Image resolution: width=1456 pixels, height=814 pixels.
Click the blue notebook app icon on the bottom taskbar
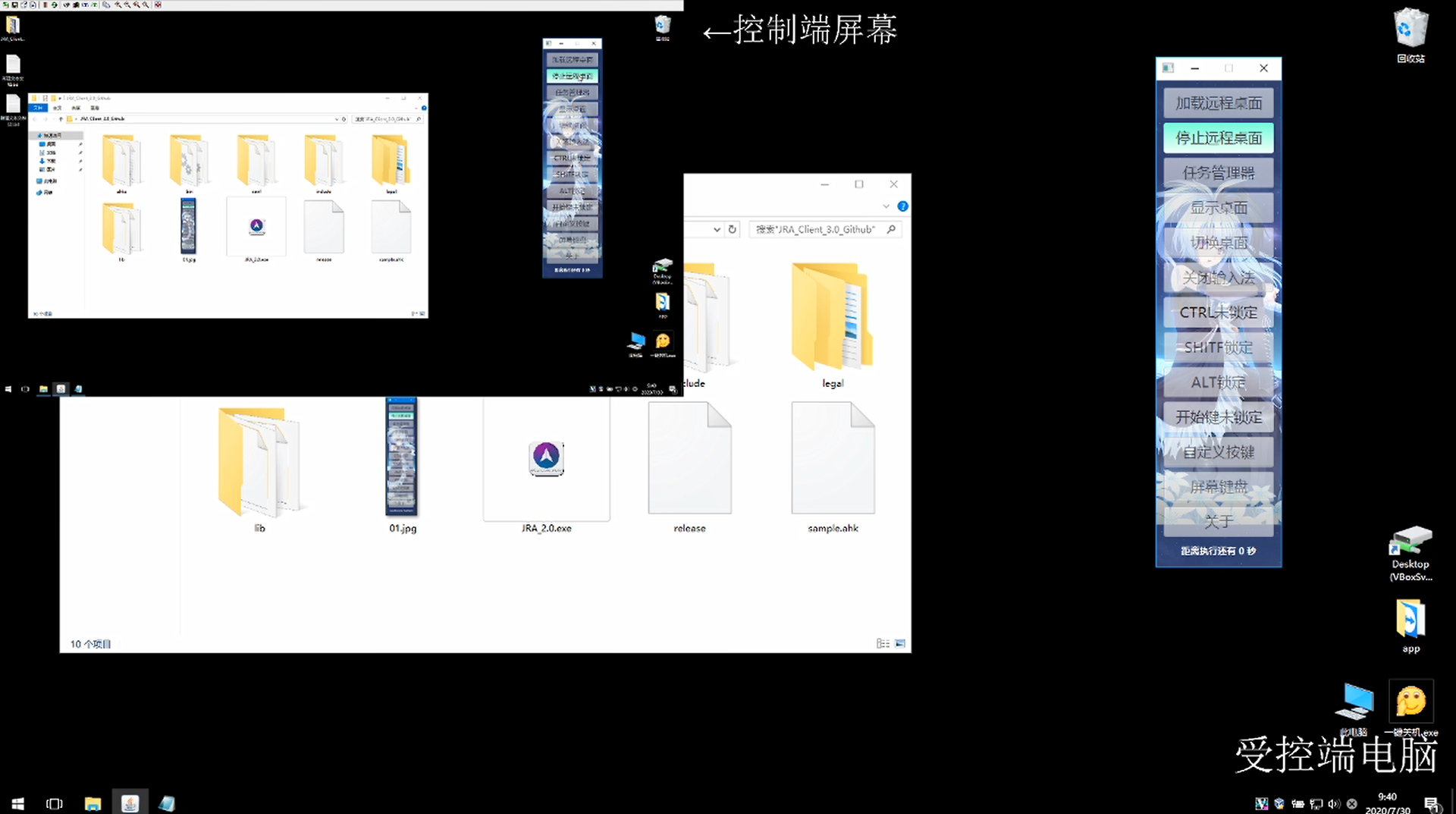(167, 803)
